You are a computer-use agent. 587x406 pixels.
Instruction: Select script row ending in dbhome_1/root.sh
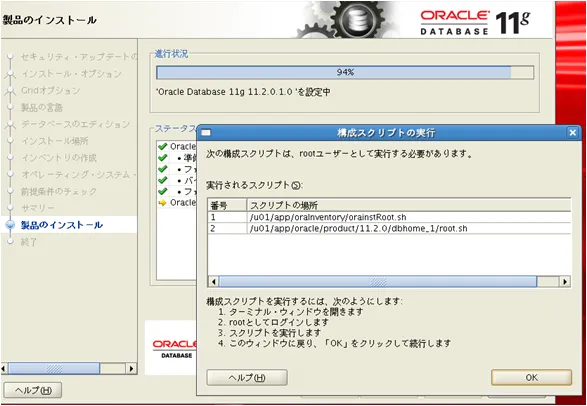click(389, 228)
